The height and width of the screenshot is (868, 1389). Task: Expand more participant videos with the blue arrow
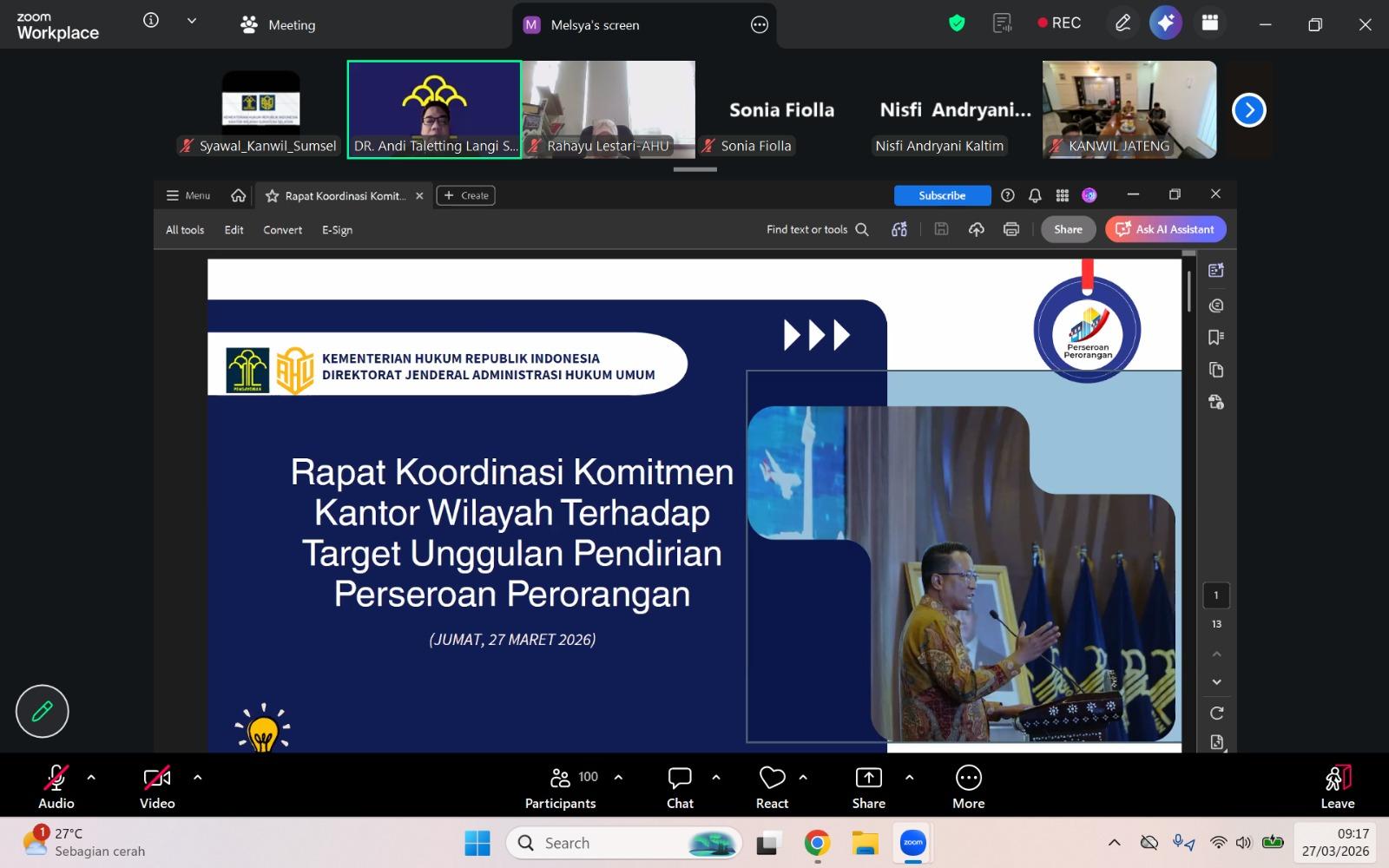tap(1248, 109)
